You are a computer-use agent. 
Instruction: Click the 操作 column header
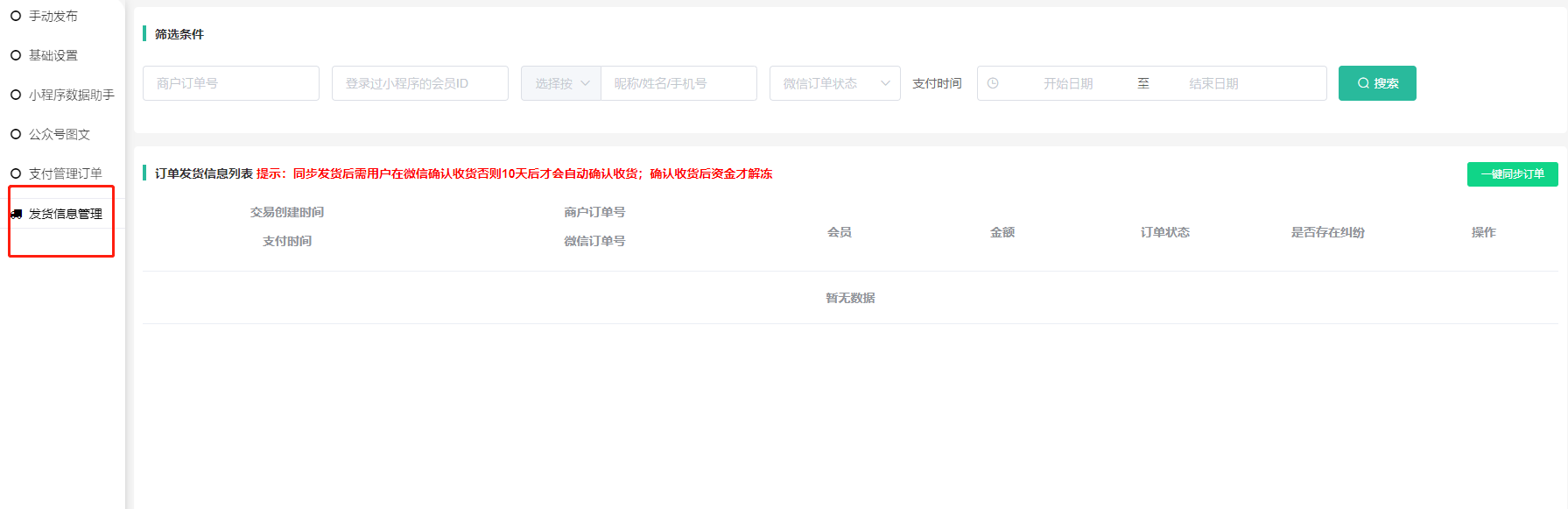(x=1484, y=232)
